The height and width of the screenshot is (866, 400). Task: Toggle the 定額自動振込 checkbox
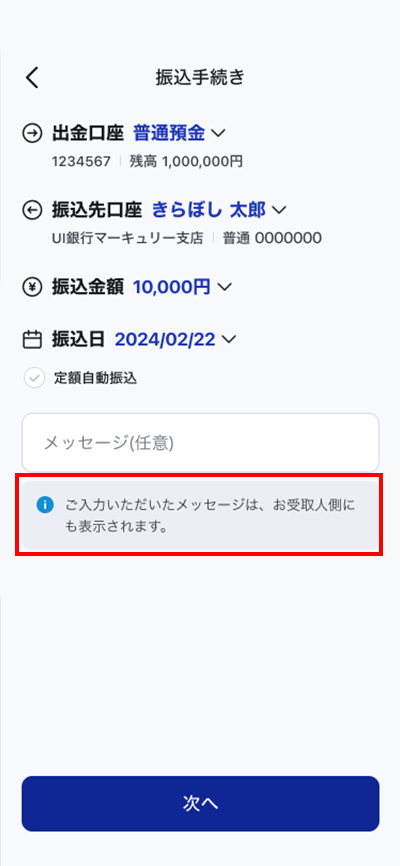[x=34, y=378]
